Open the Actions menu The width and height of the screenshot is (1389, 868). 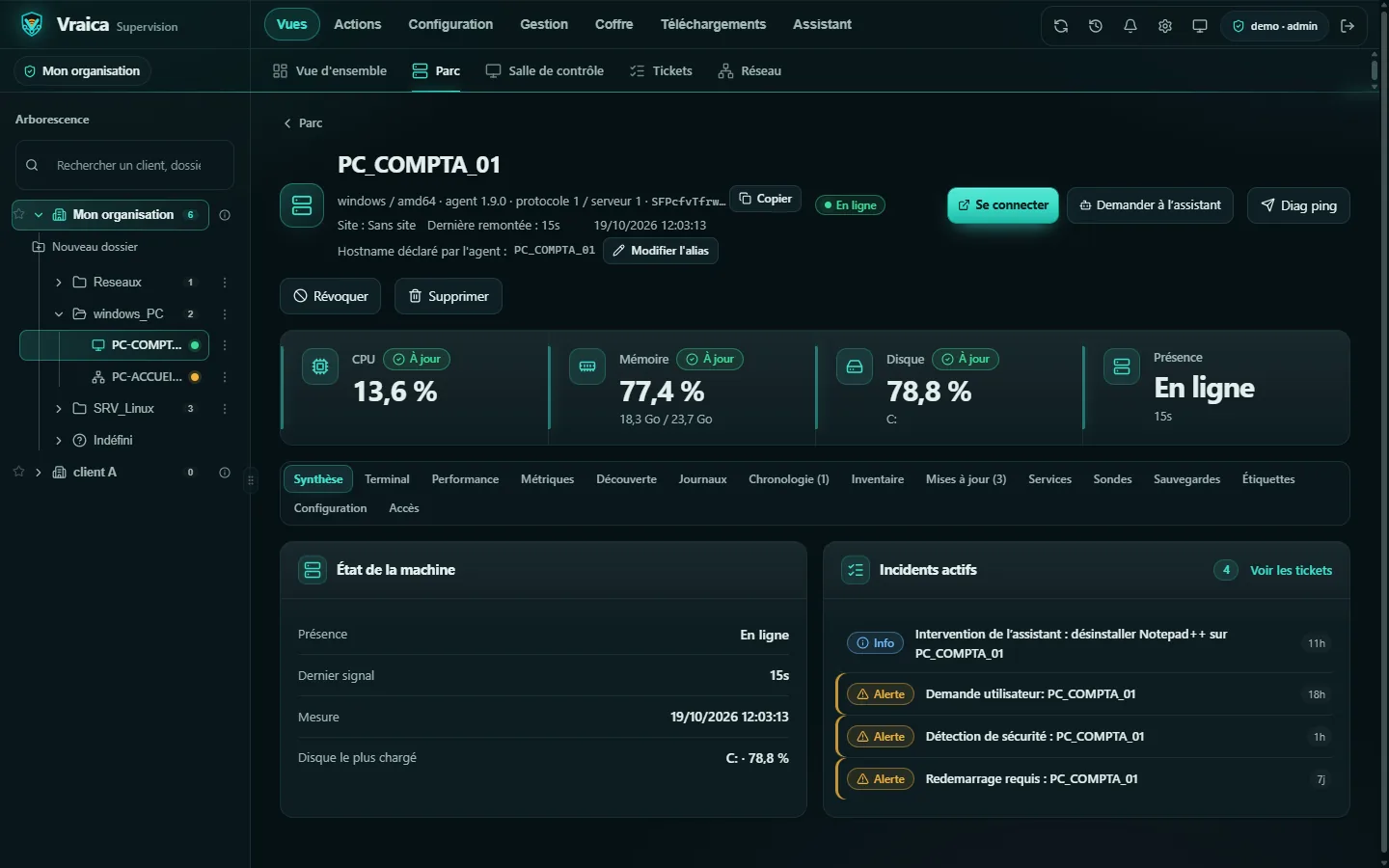pyautogui.click(x=358, y=24)
